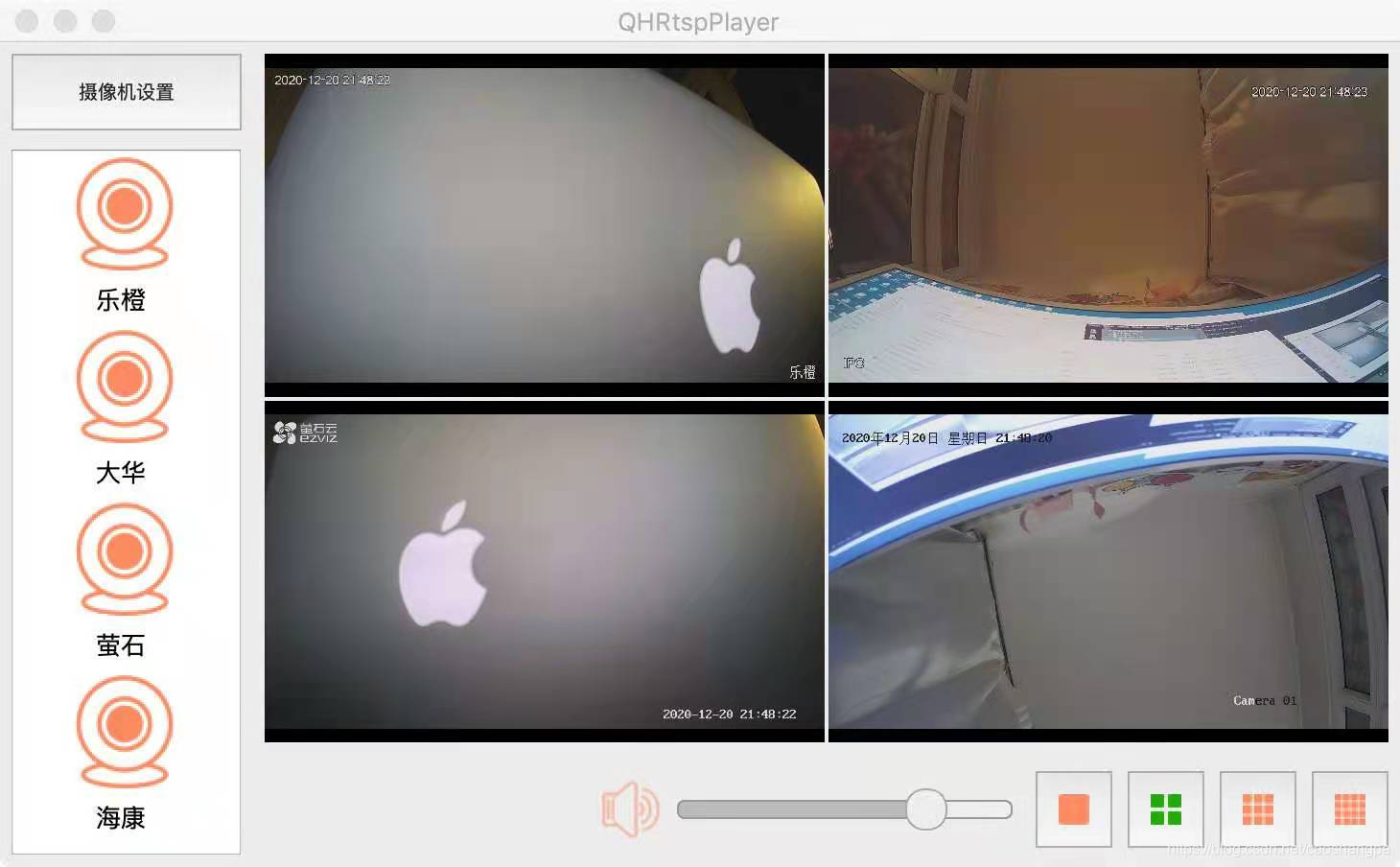
Task: Mute audio with the speaker icon
Action: [x=629, y=809]
